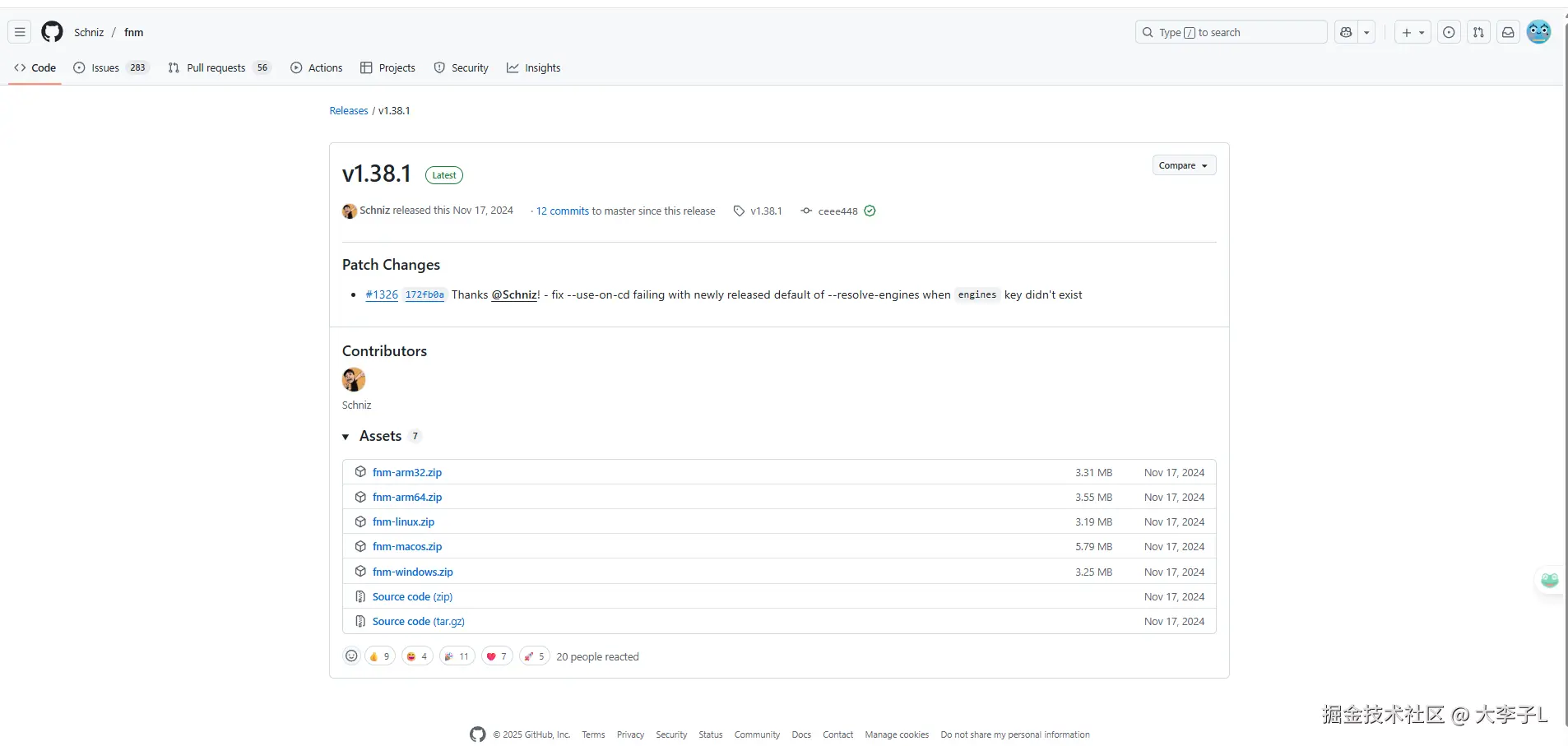Click package icon beside fnm-arm64.zip
This screenshot has width=1568, height=746.
(360, 497)
